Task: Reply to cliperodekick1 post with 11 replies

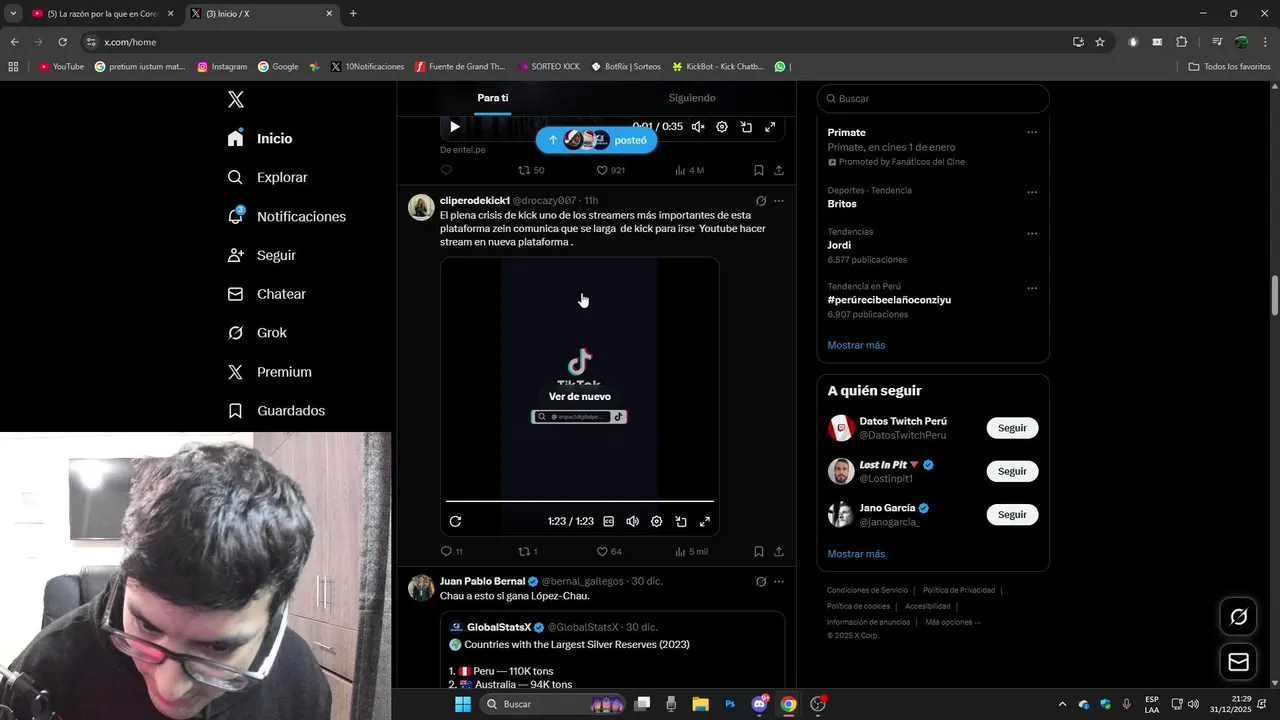Action: 452,552
